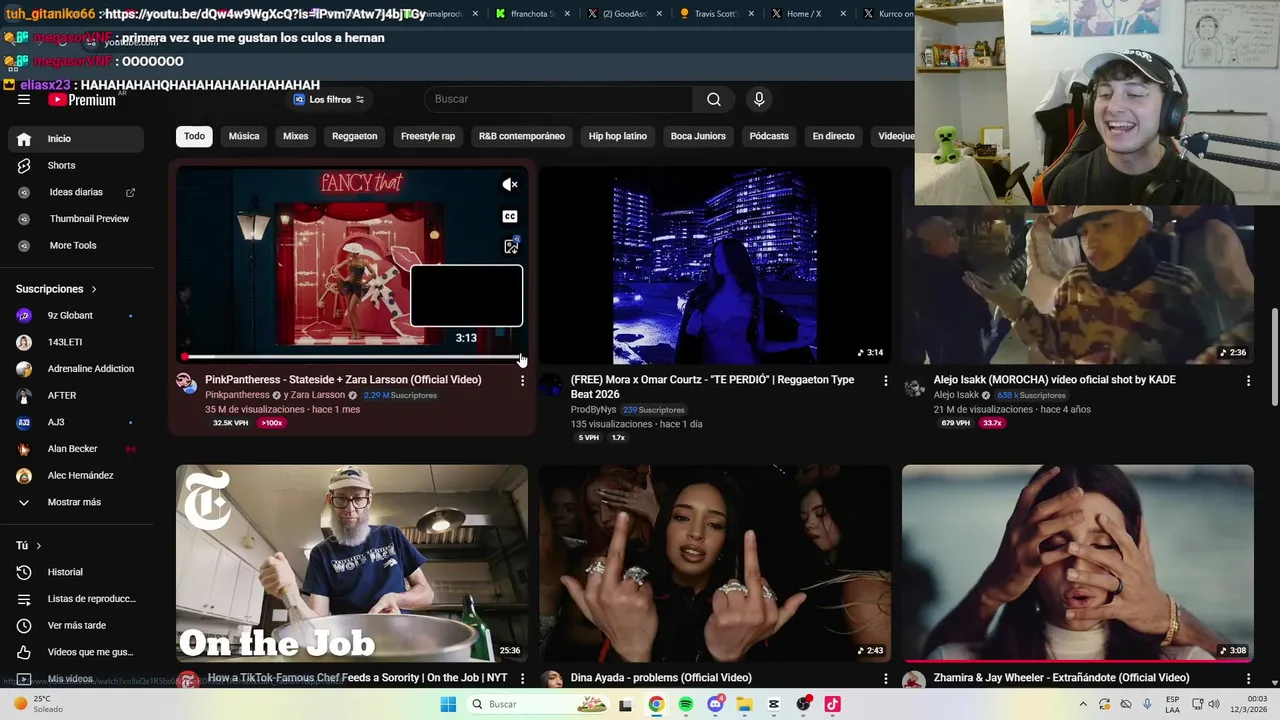
Task: Show hidden system tray icons
Action: click(x=1083, y=704)
